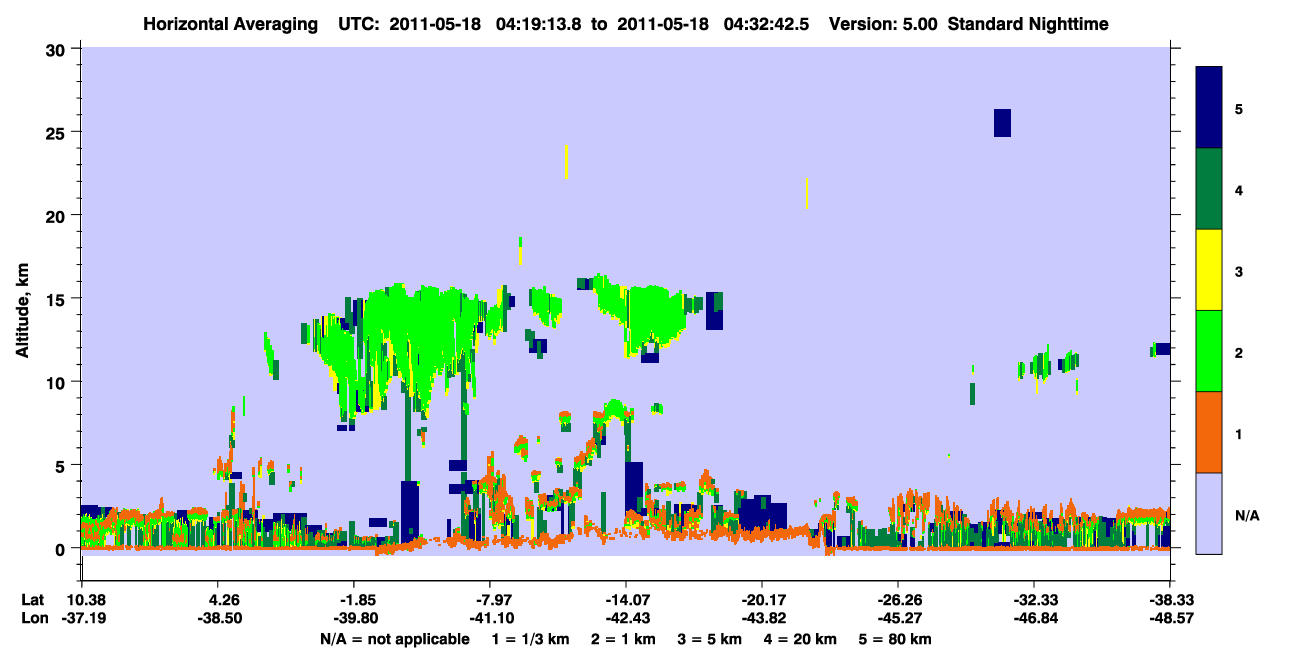
Task: Click the dark blue level 5 color swatch
Action: click(x=1209, y=107)
